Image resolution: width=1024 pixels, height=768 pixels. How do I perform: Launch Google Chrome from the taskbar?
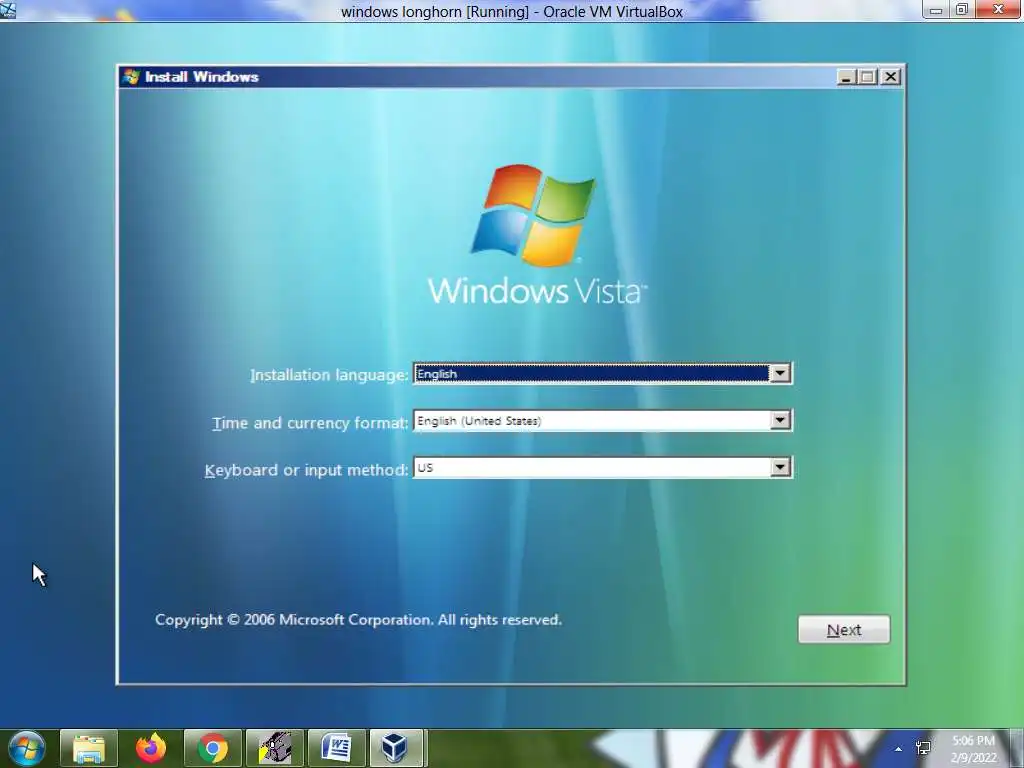tap(213, 748)
